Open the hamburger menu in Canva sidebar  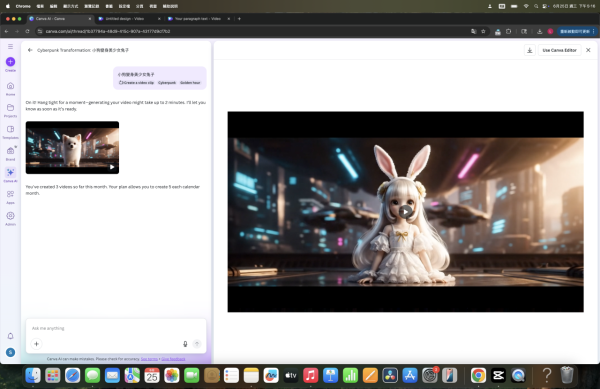pos(10,47)
